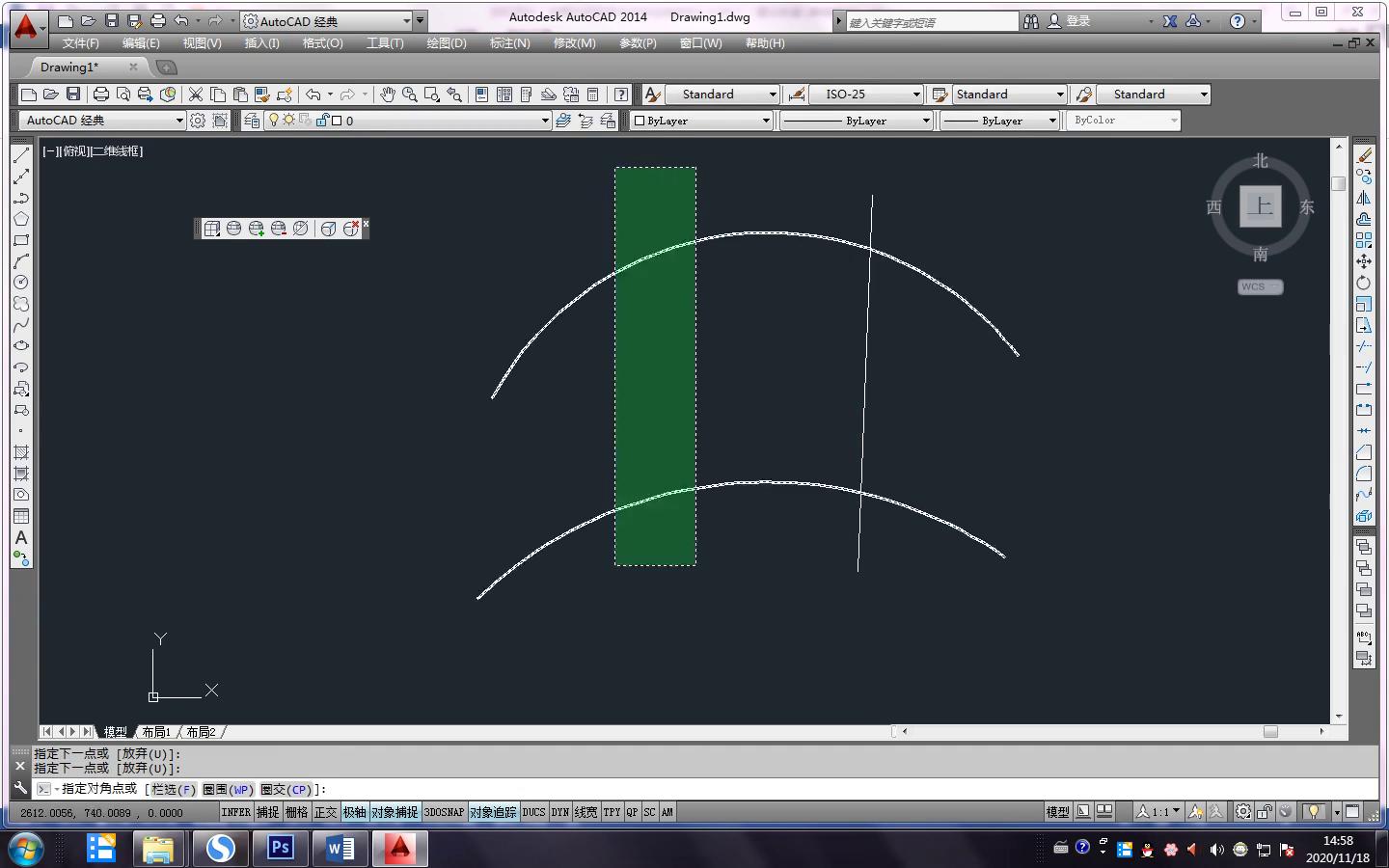Activate the Pan hand tool
This screenshot has height=868, width=1389.
pos(387,95)
